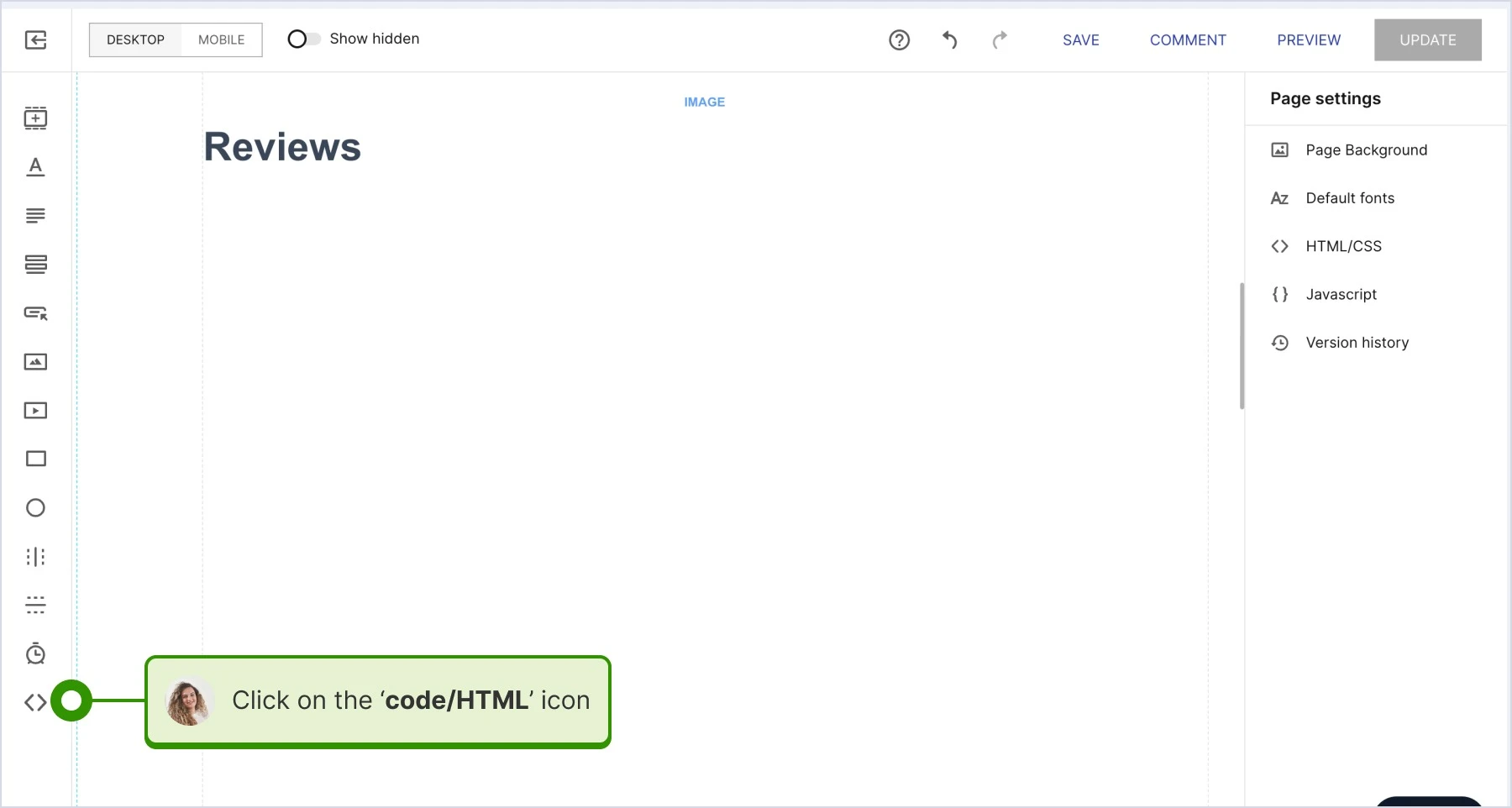Add a new section with the top sidebar icon
Image resolution: width=1512 pixels, height=808 pixels.
pyautogui.click(x=35, y=118)
